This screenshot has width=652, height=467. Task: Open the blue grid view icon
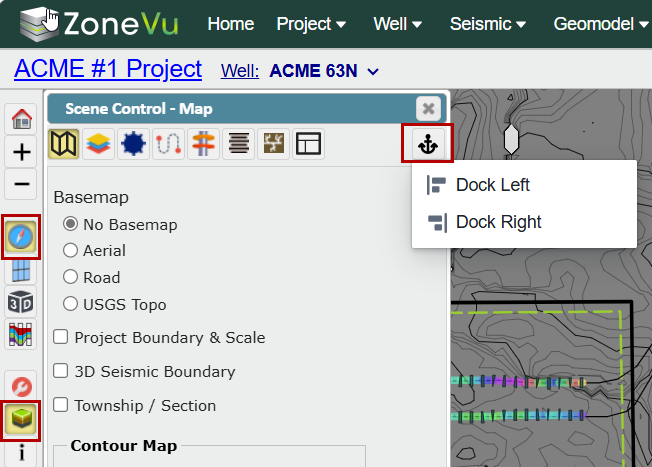point(21,270)
